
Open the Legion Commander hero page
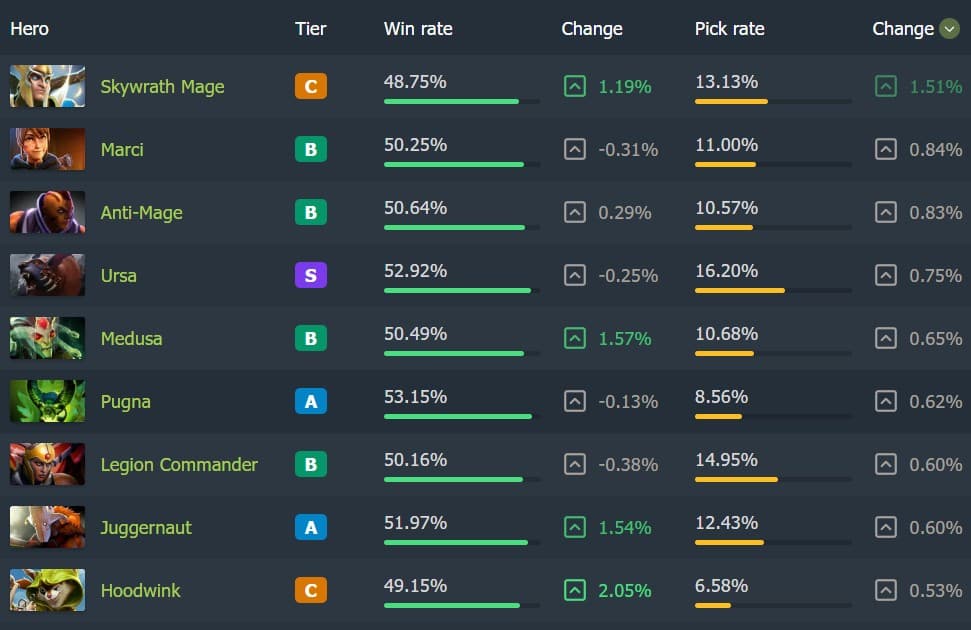tap(180, 464)
